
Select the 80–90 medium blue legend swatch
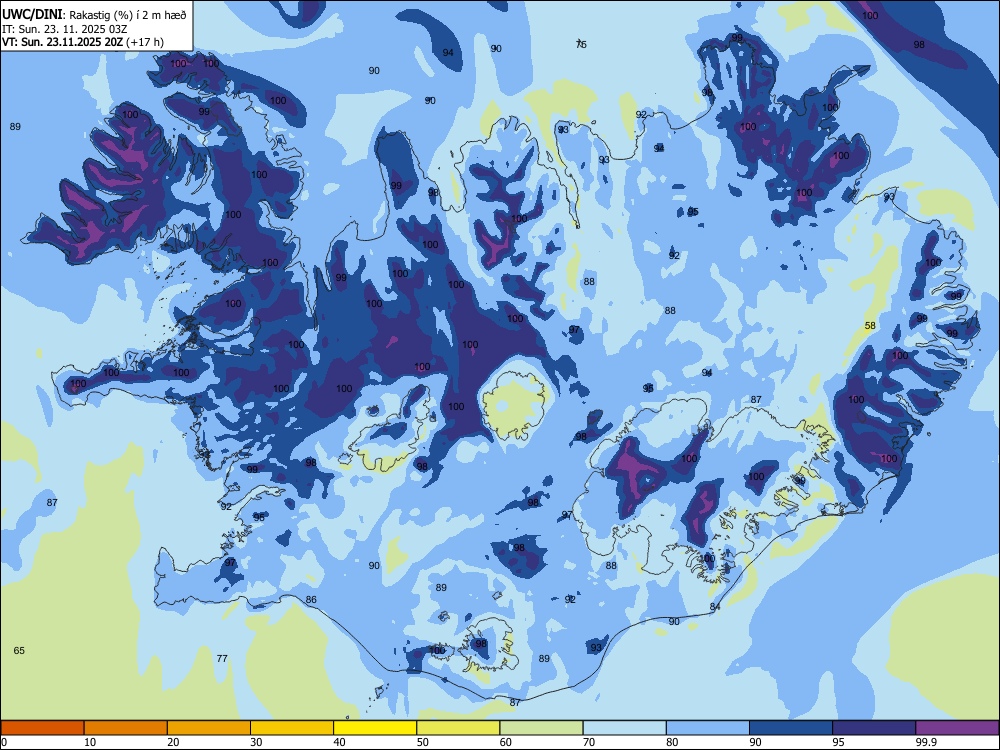click(708, 728)
